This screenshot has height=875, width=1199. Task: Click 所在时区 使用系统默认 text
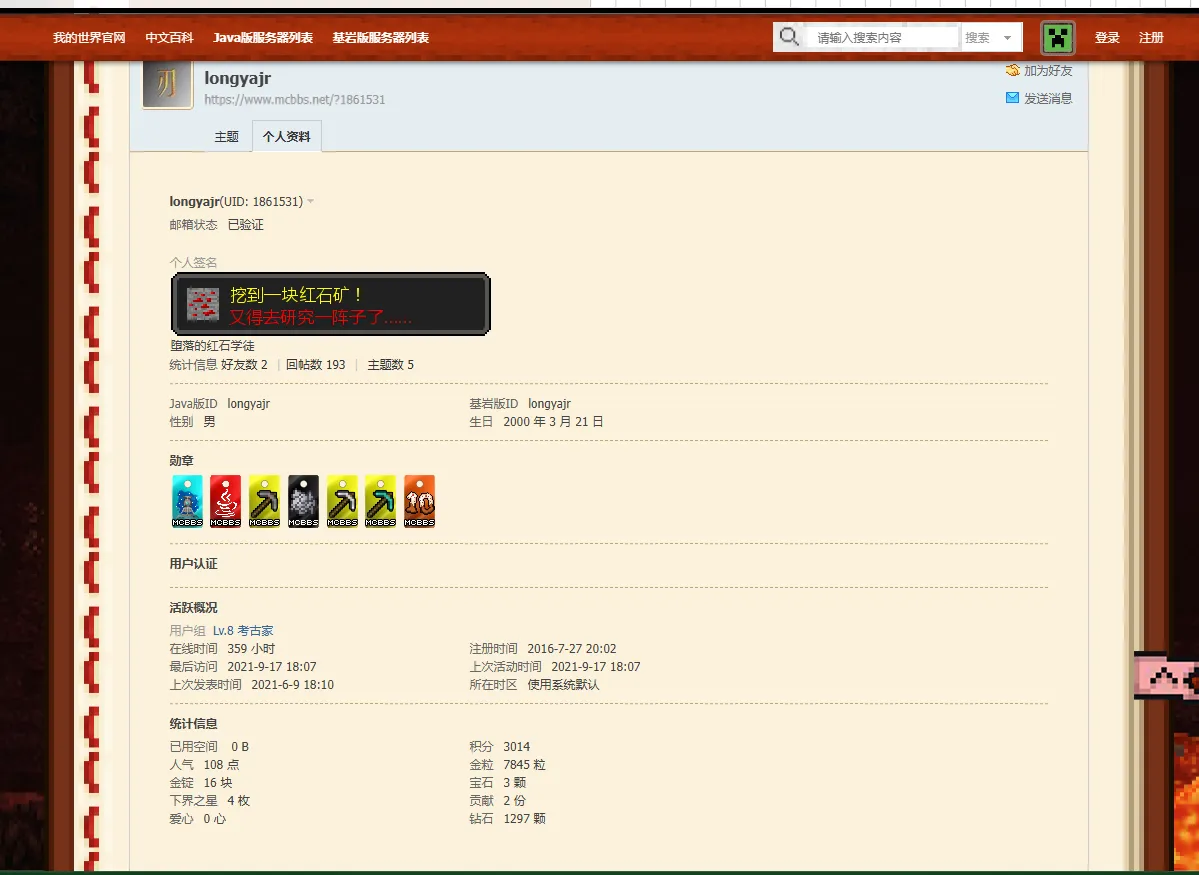point(535,685)
